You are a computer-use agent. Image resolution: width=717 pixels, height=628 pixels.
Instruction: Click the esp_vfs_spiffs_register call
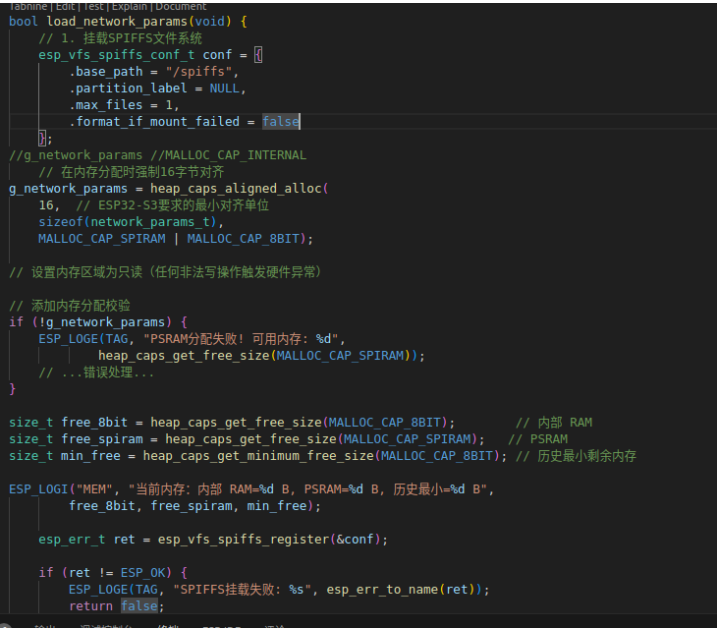243,539
